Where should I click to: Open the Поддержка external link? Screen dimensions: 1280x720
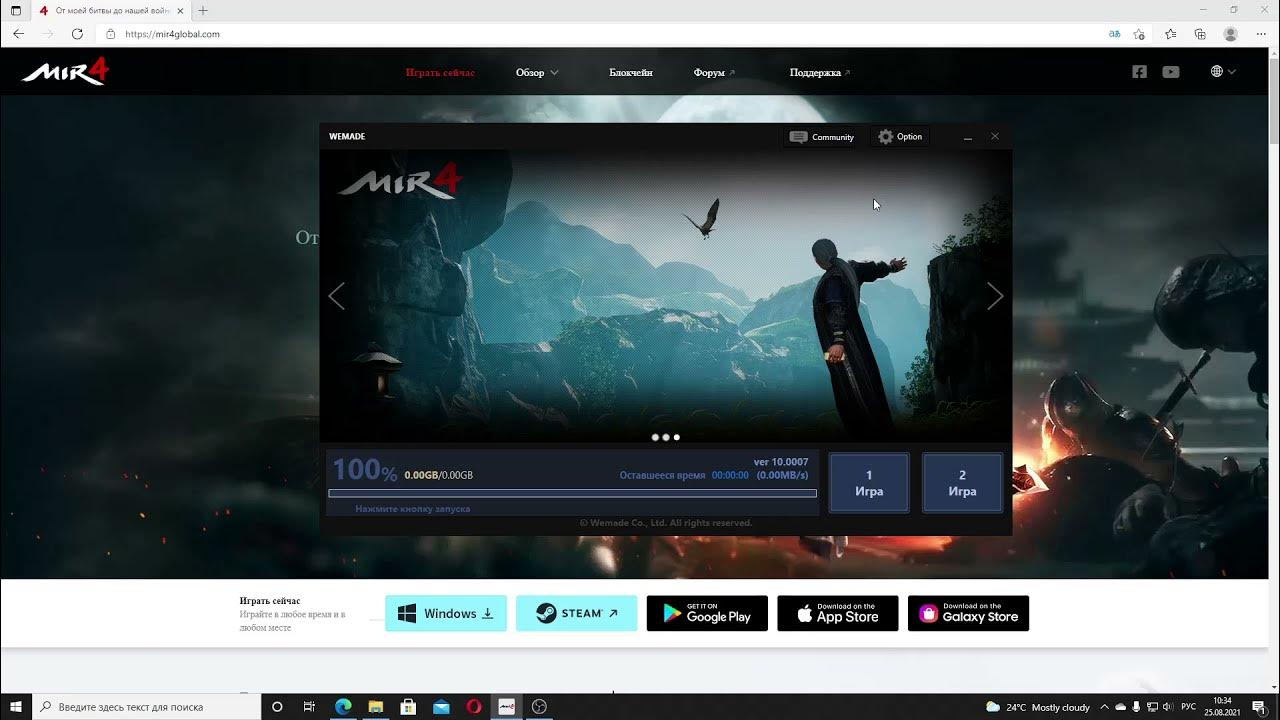pyautogui.click(x=820, y=73)
